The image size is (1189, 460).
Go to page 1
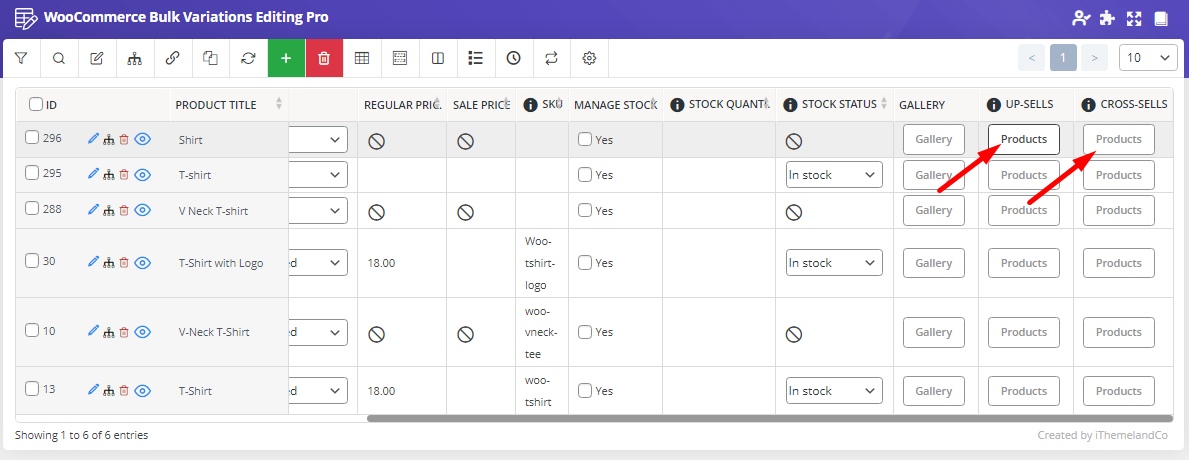(1063, 58)
